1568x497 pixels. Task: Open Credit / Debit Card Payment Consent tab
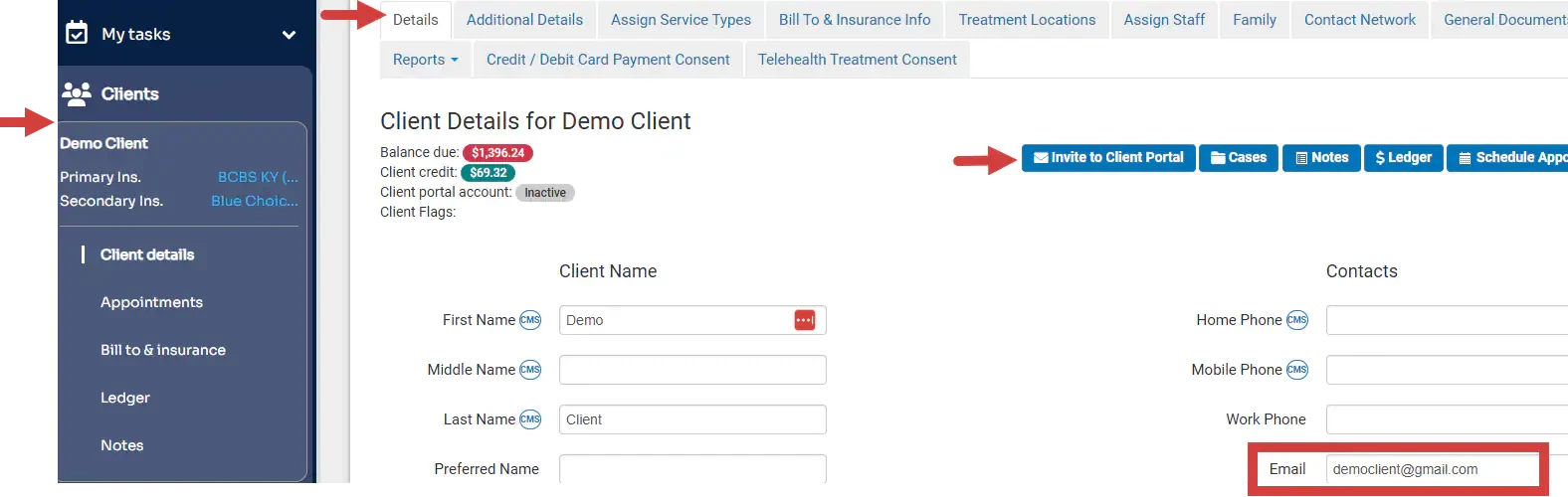(x=608, y=60)
